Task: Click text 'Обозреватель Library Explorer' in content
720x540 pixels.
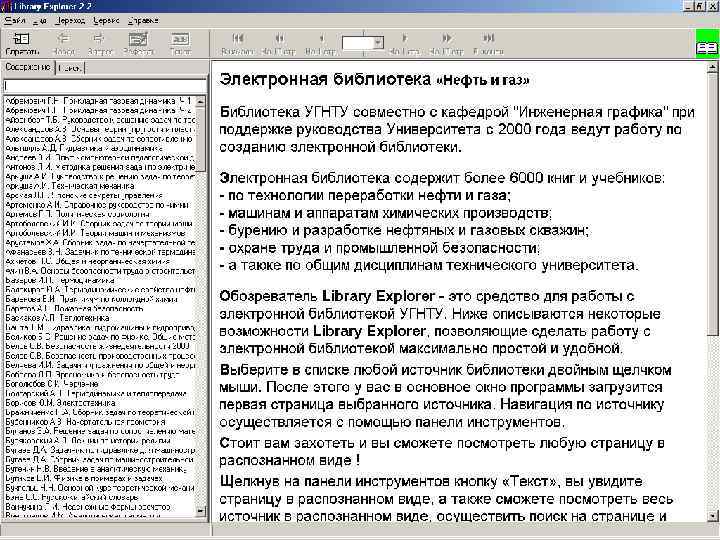Action: [x=327, y=296]
